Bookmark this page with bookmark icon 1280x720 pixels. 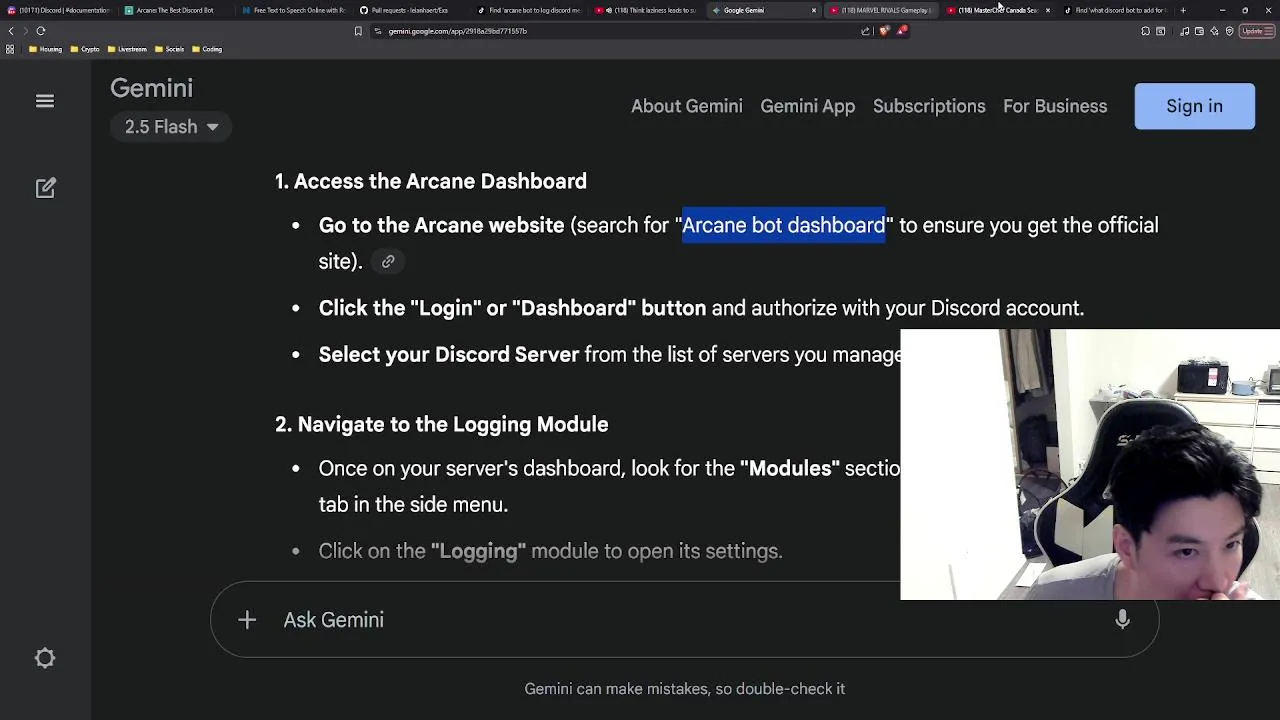(x=358, y=31)
